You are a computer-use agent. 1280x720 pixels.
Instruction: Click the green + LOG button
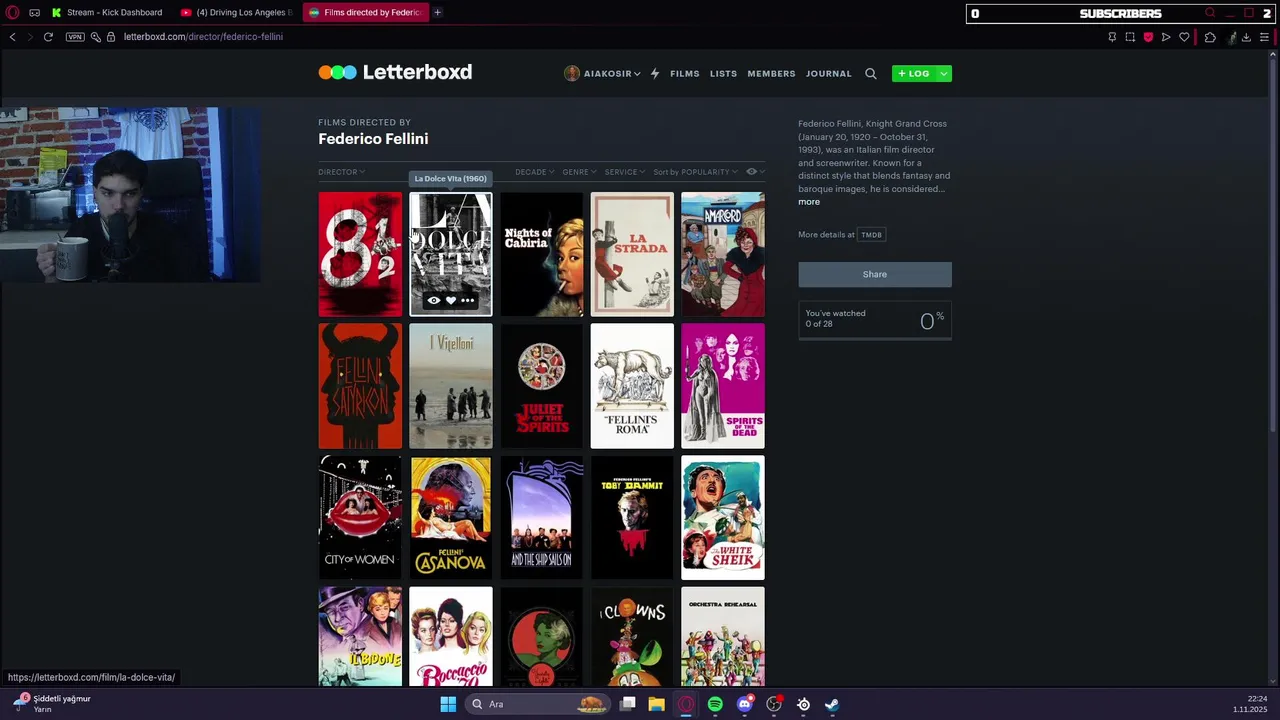click(913, 73)
